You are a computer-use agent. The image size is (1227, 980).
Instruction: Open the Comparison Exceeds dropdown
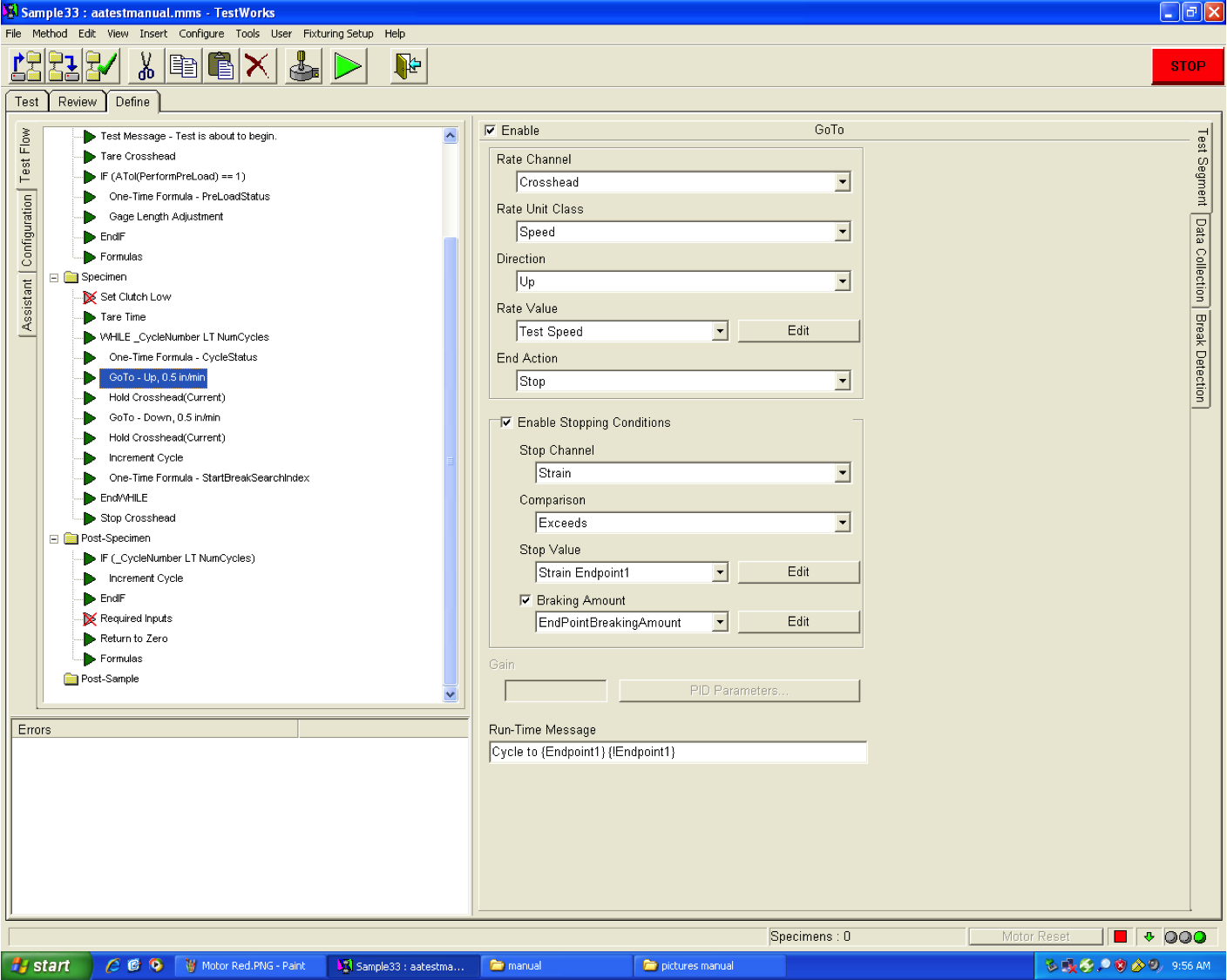[842, 523]
